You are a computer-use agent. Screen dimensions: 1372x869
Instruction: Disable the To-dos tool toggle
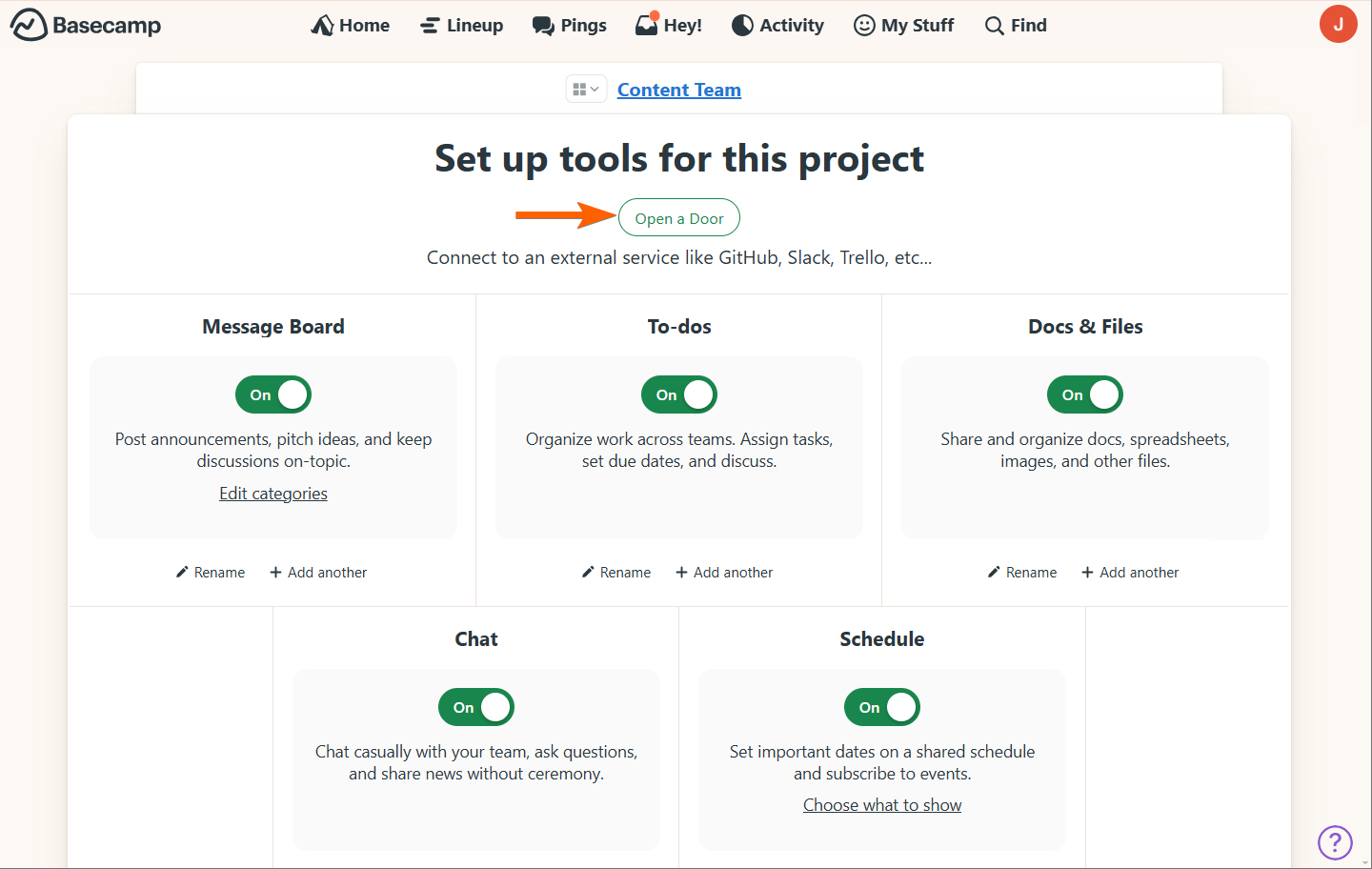pos(679,394)
